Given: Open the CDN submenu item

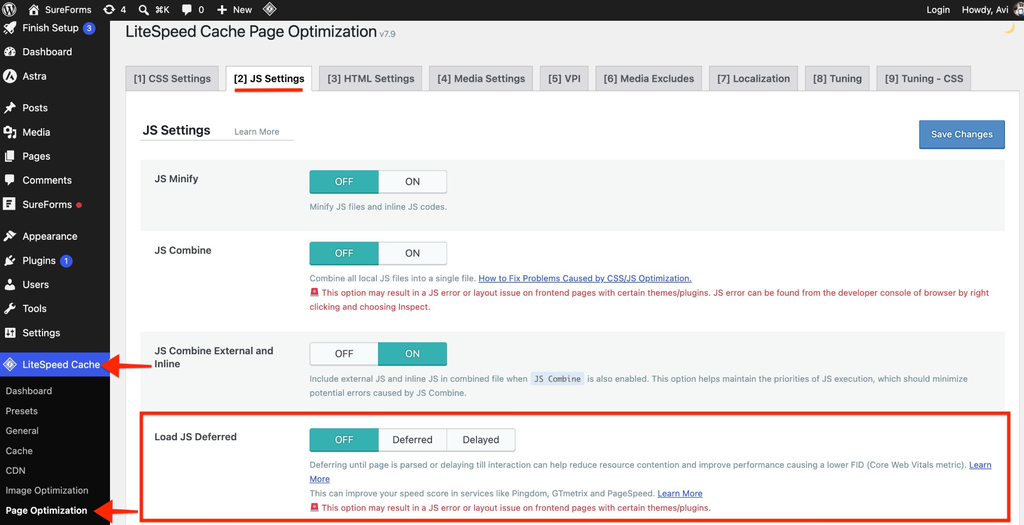Looking at the screenshot, I should (16, 471).
